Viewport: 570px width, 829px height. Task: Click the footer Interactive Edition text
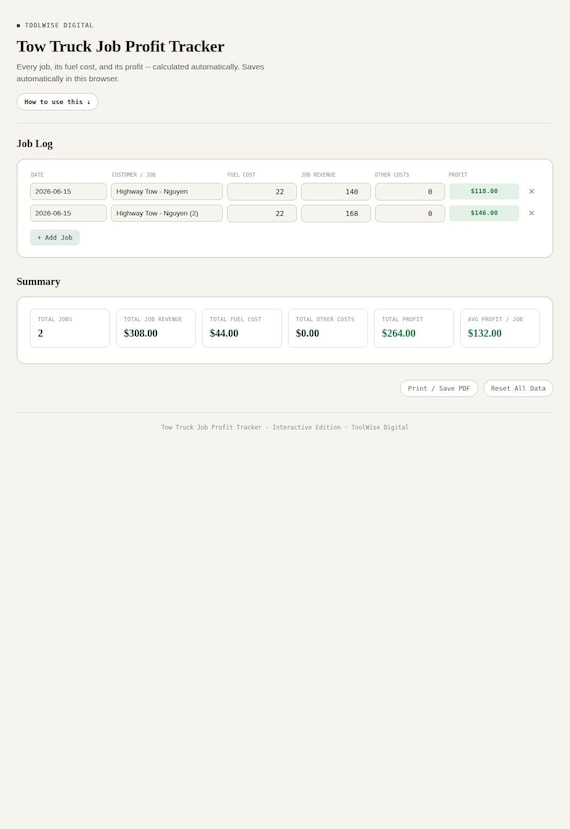[306, 427]
